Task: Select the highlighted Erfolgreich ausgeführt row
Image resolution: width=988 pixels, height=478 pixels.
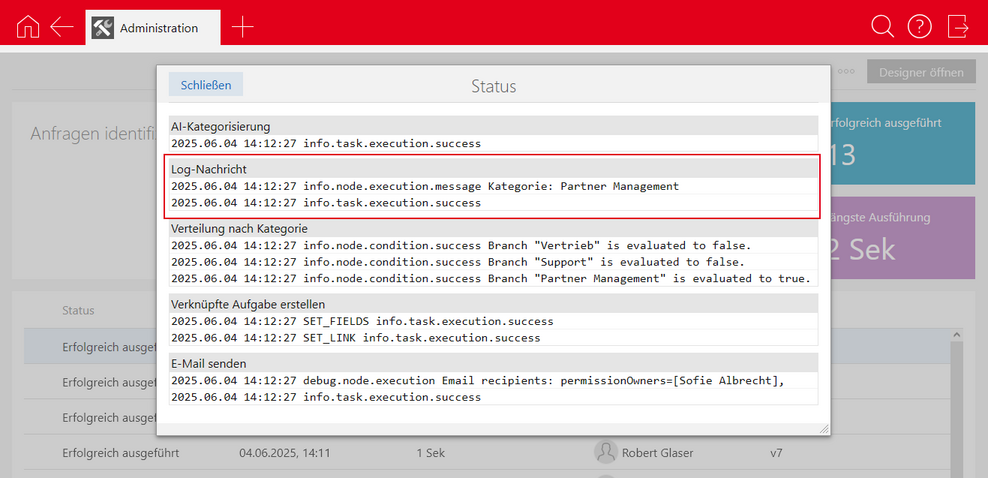Action: click(x=90, y=347)
